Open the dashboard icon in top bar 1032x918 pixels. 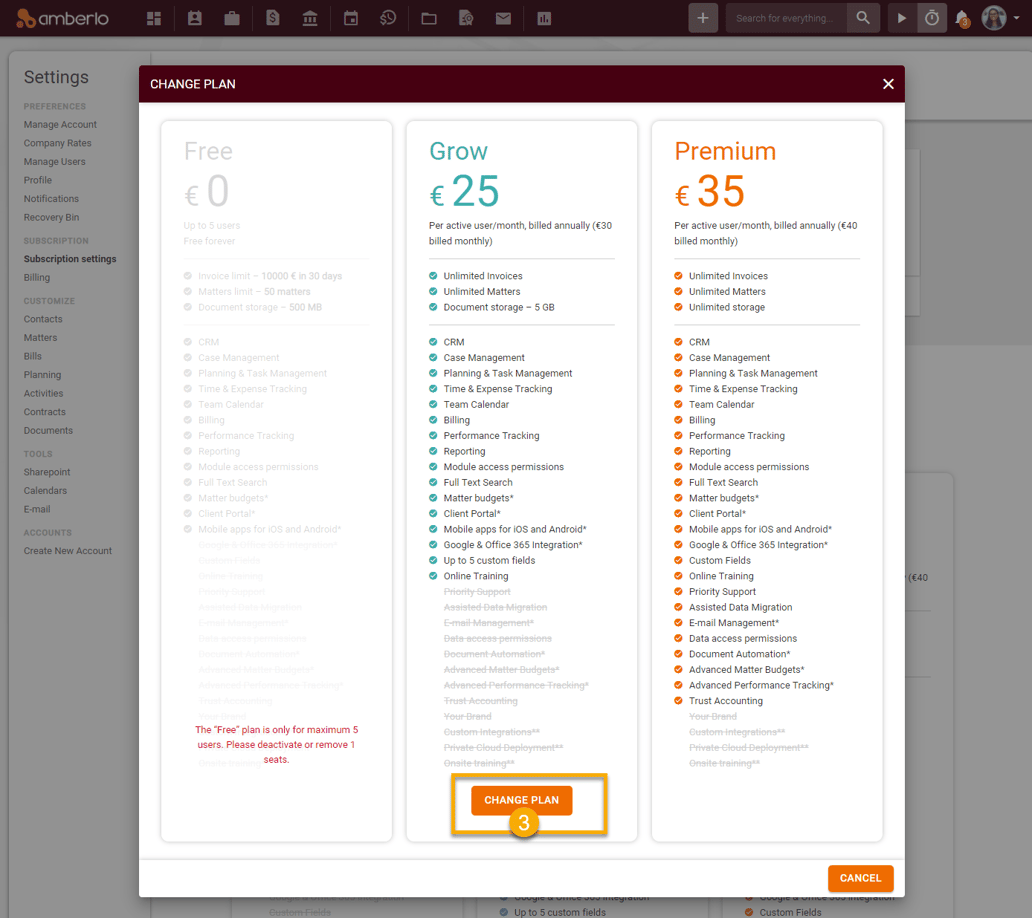(154, 18)
